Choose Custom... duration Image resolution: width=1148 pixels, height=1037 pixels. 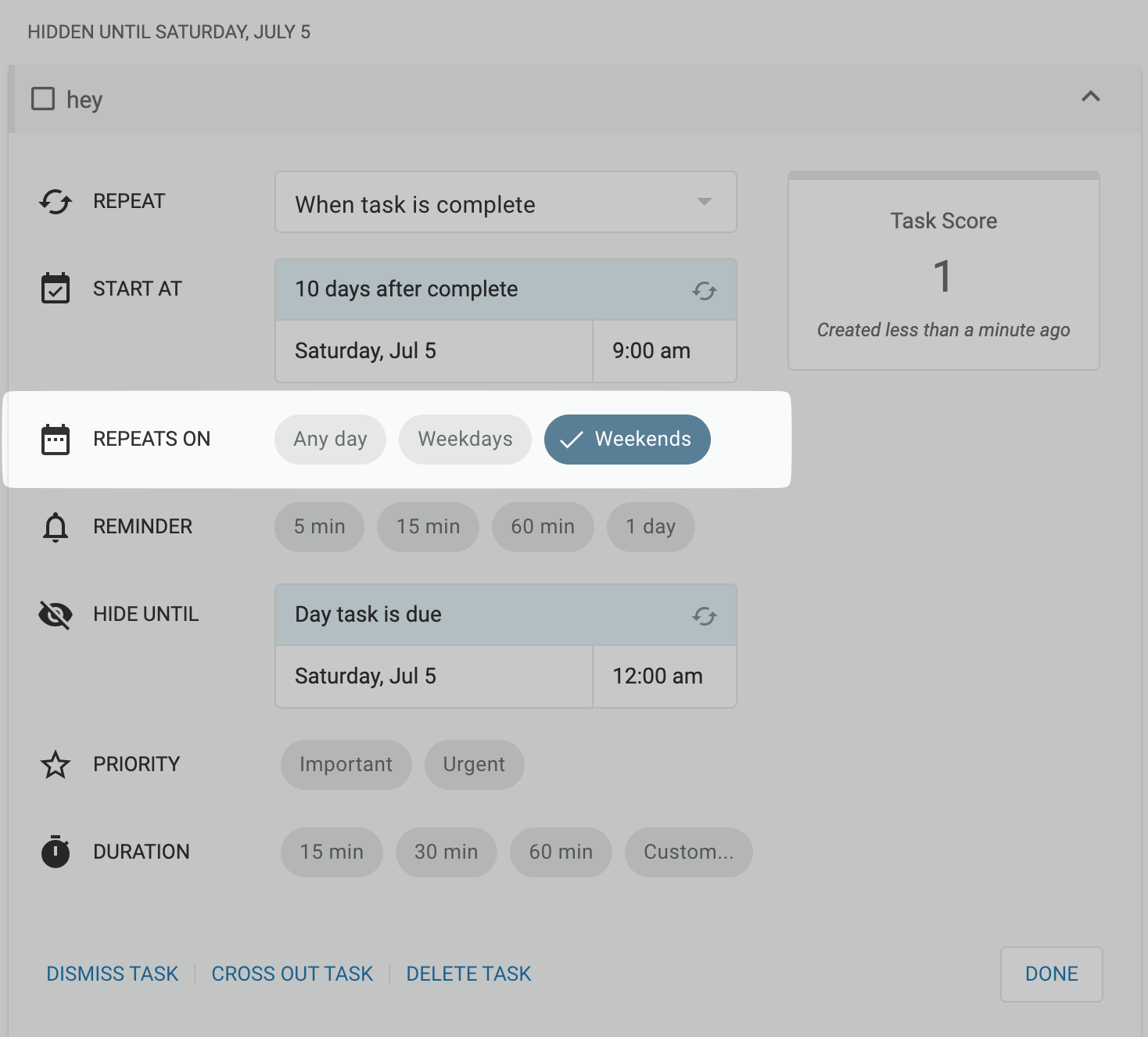point(689,852)
